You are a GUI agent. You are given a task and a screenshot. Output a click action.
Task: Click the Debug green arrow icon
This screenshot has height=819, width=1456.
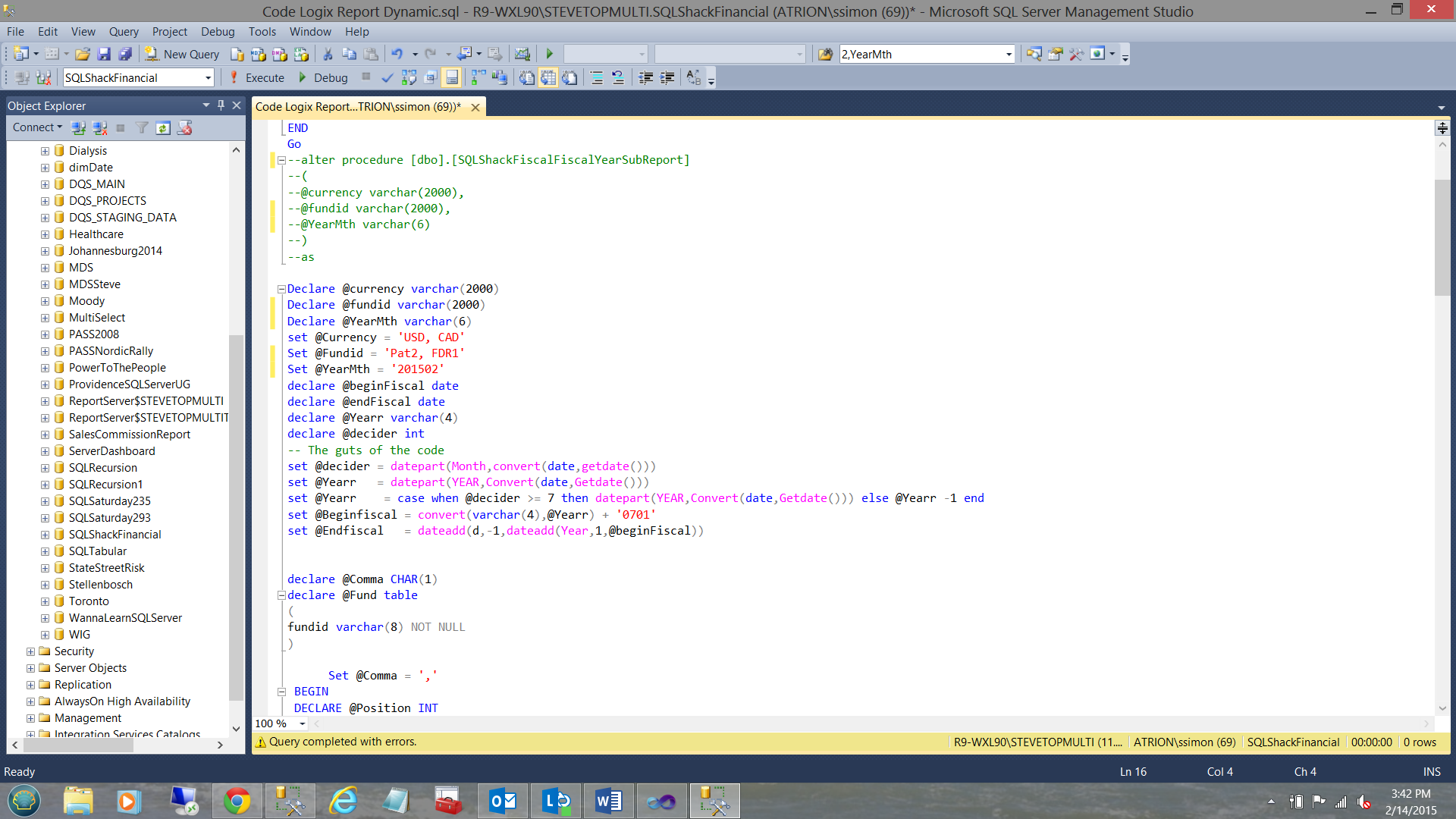click(x=303, y=77)
